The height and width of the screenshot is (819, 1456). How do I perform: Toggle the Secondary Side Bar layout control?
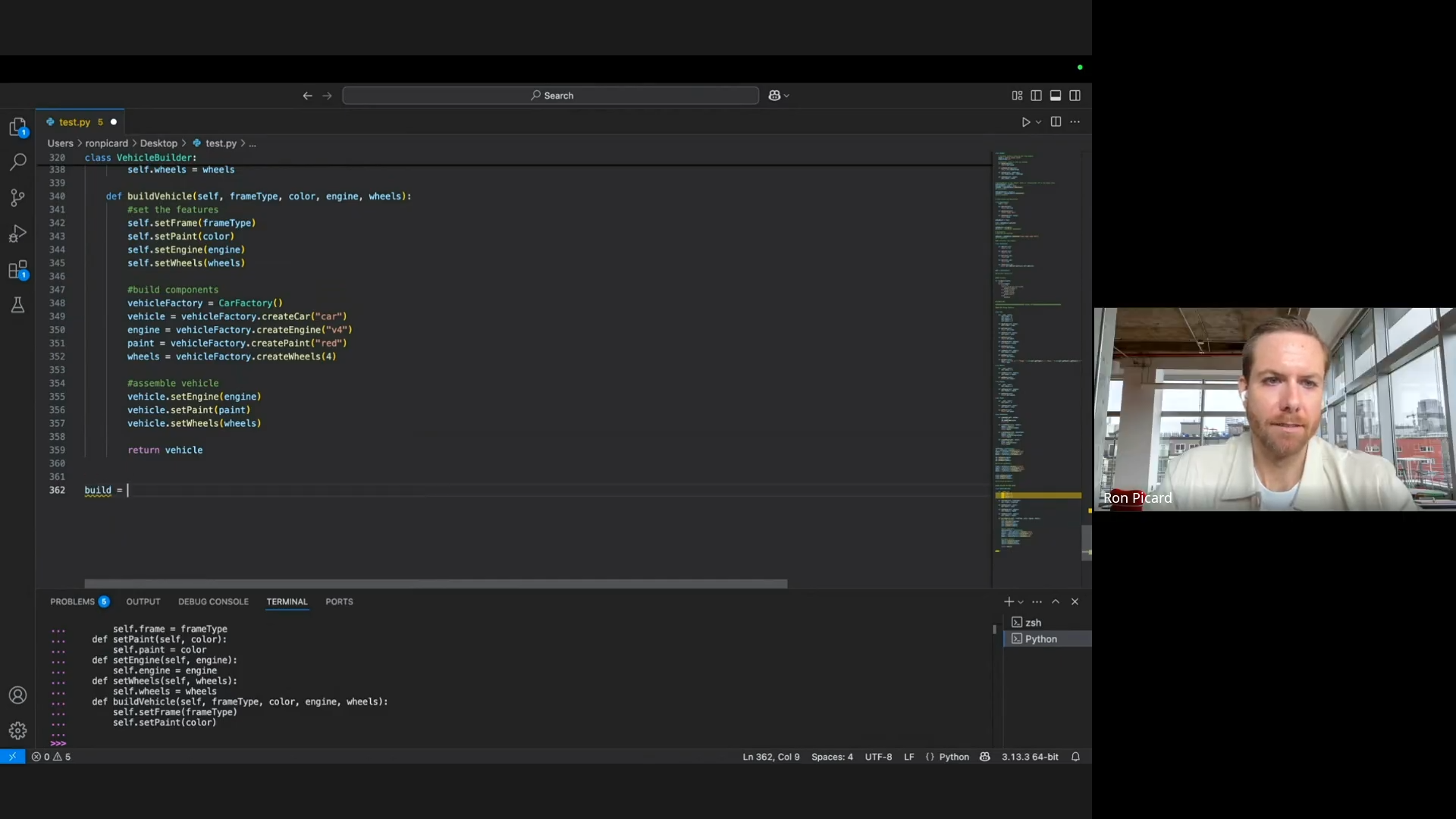coord(1075,95)
